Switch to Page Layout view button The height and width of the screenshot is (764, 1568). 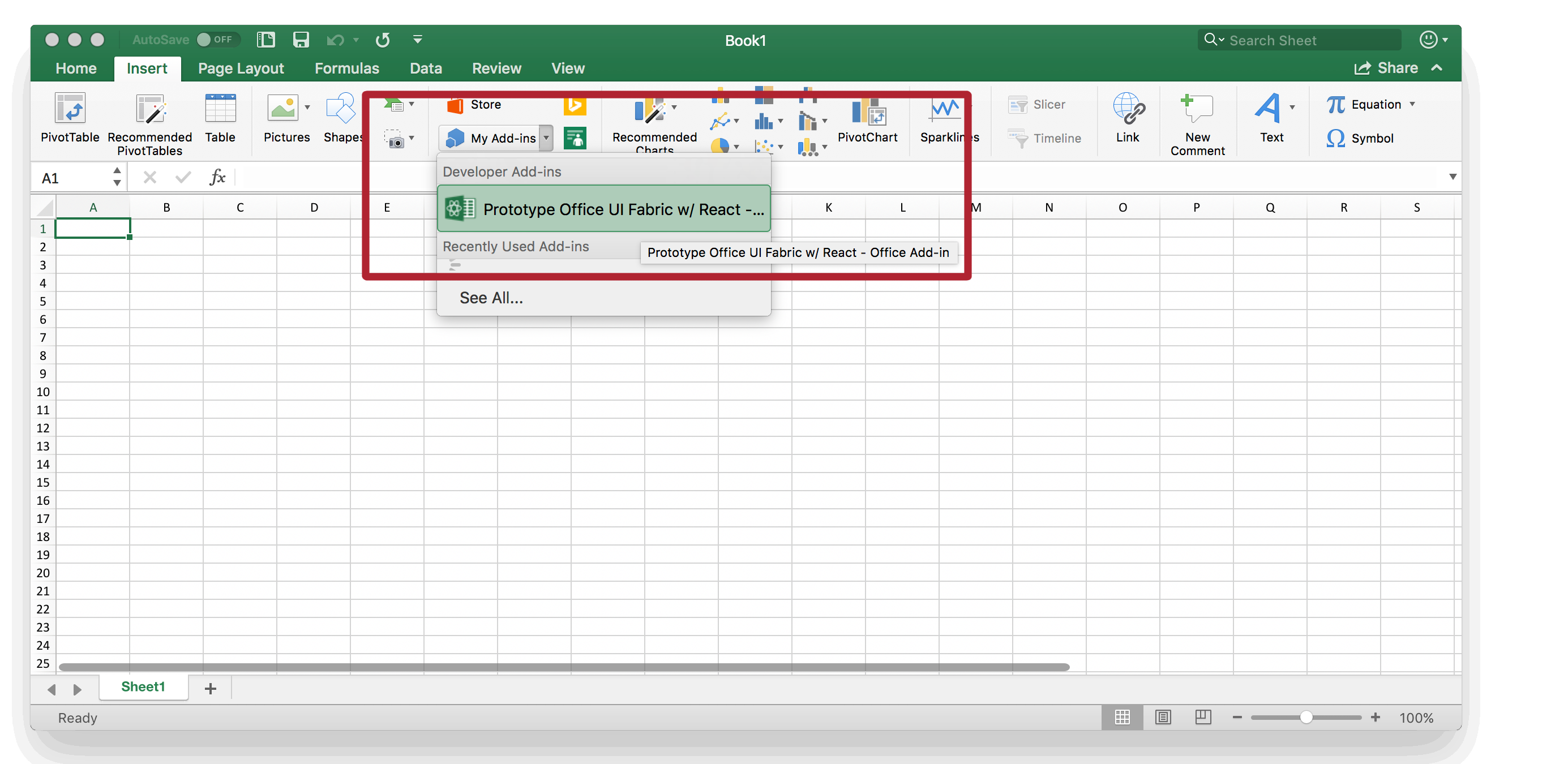pyautogui.click(x=1163, y=717)
